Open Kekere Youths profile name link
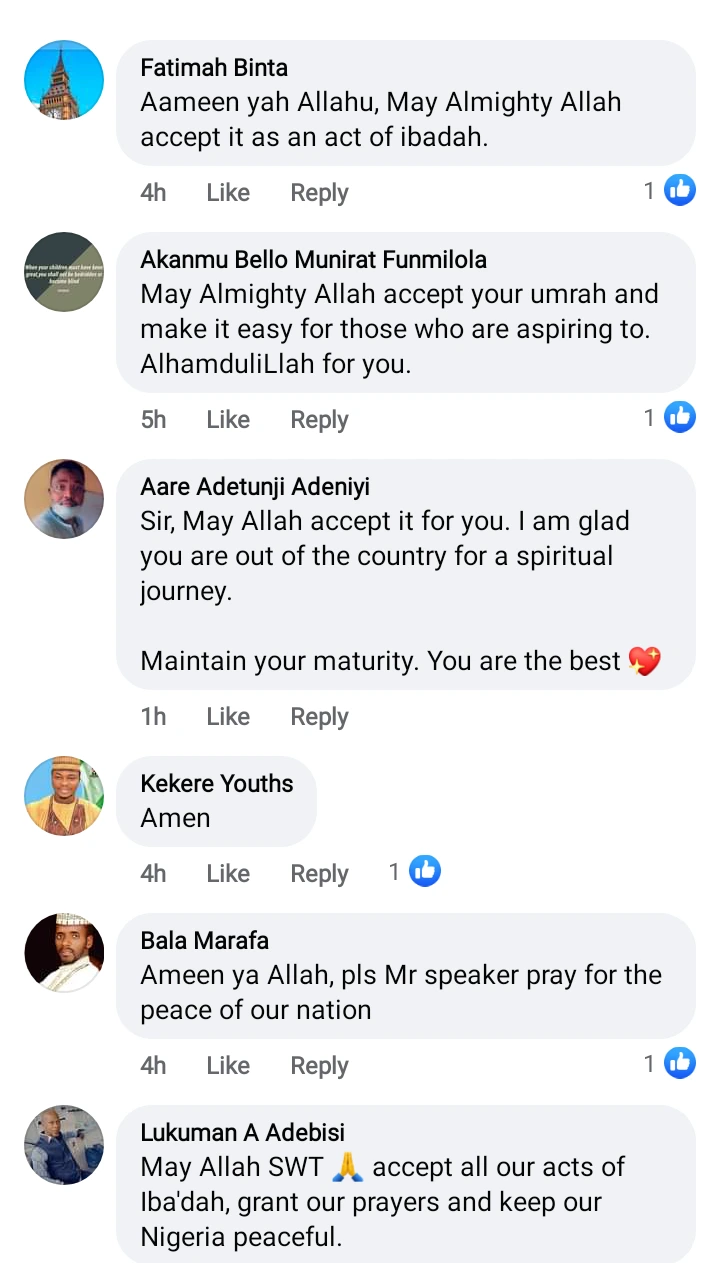This screenshot has width=720, height=1263. pyautogui.click(x=217, y=783)
